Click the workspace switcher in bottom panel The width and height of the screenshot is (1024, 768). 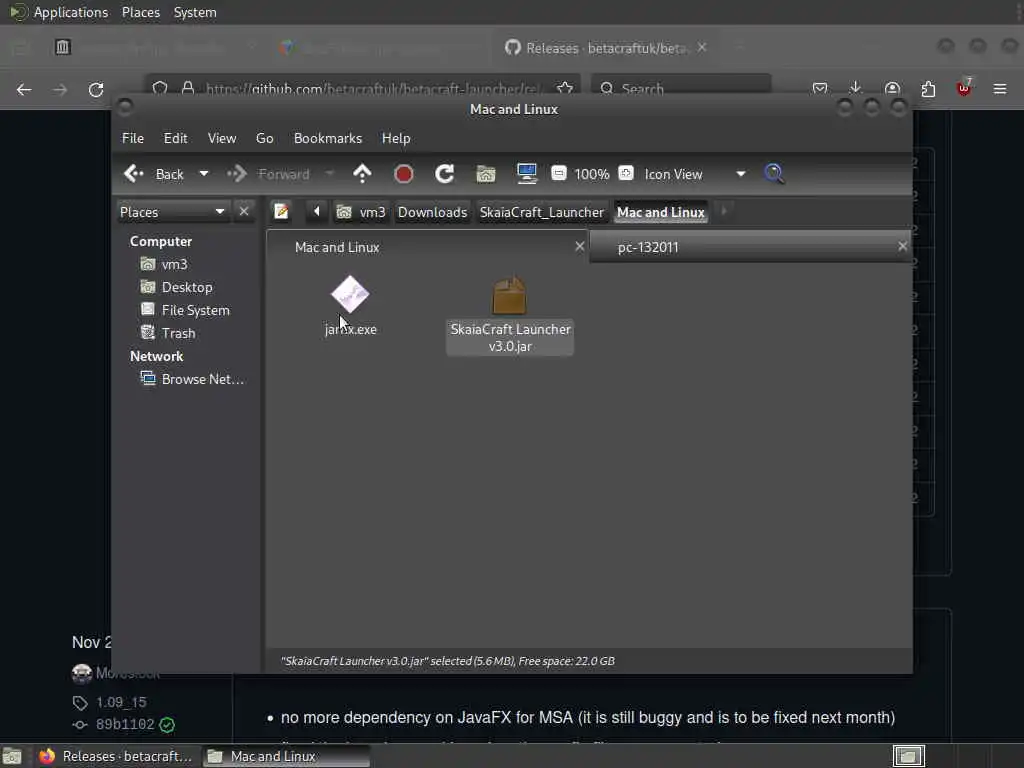908,756
